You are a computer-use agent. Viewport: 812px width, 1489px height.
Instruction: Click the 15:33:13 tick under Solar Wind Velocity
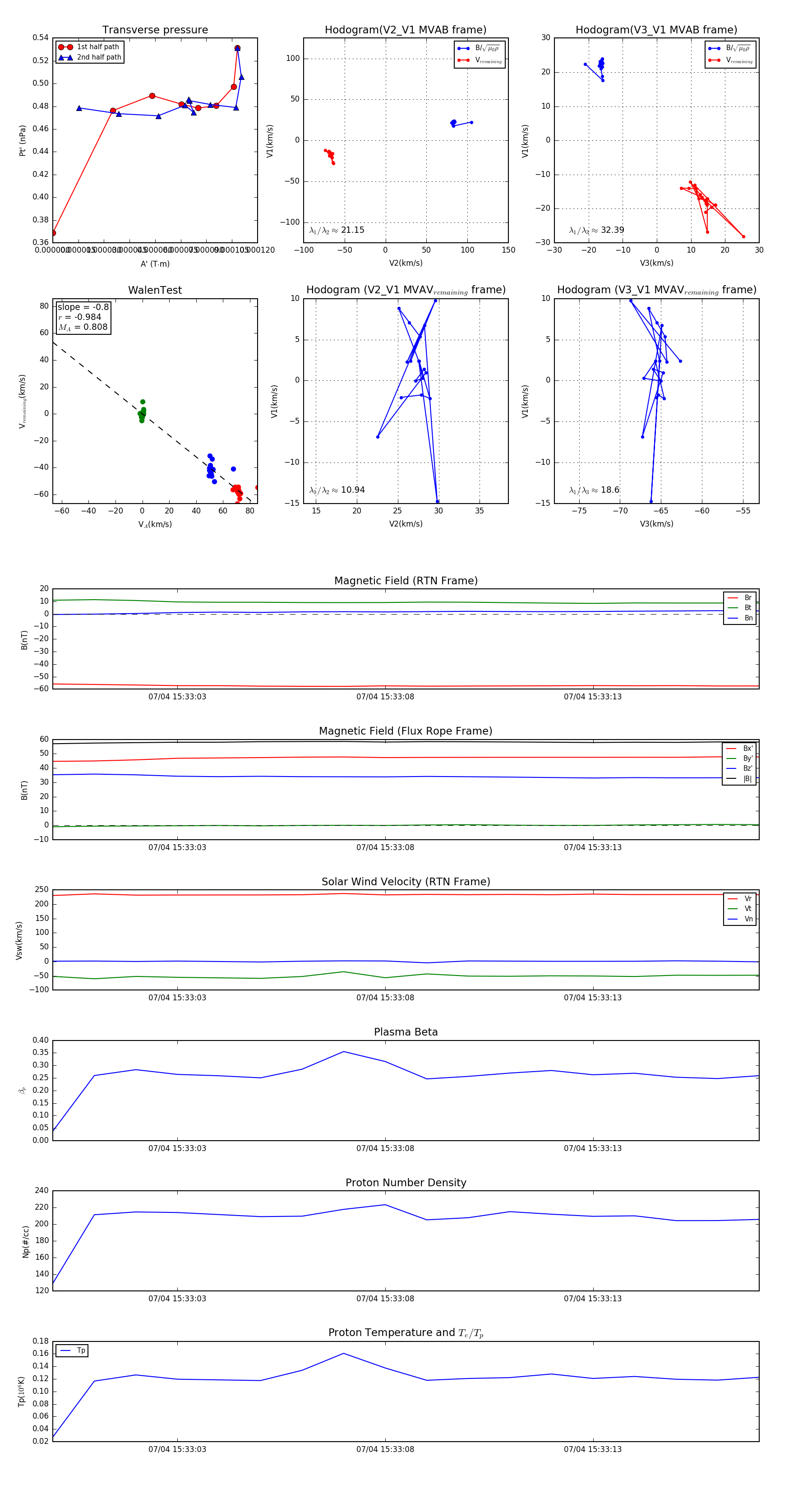point(592,997)
